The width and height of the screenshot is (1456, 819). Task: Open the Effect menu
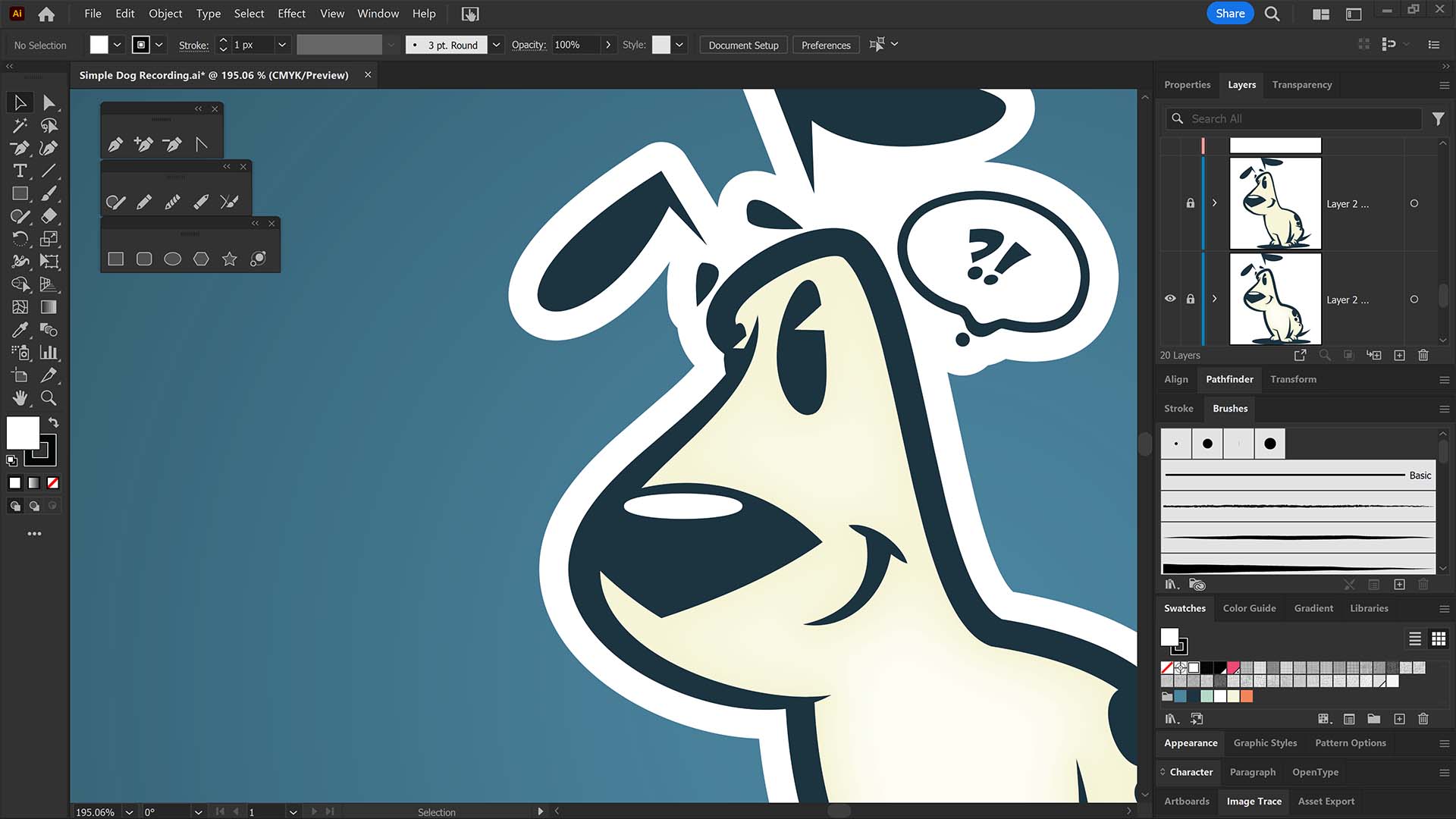[x=291, y=14]
